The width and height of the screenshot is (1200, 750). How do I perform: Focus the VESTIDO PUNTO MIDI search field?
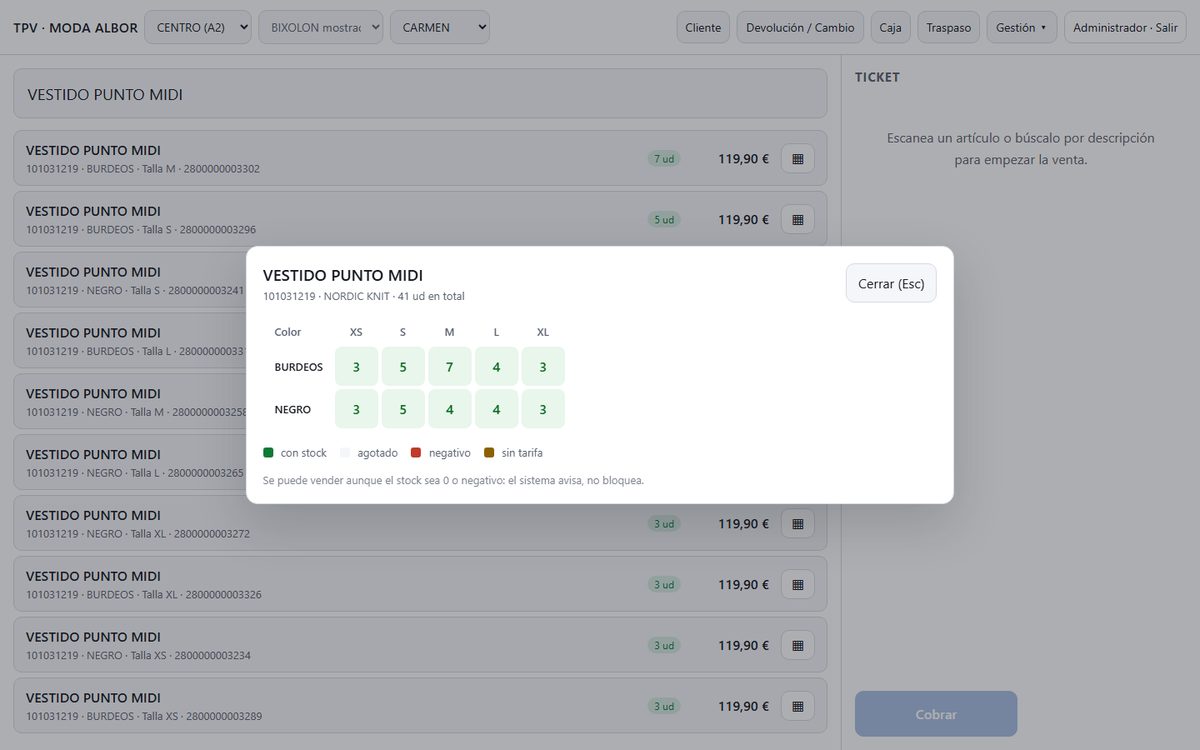tap(420, 94)
